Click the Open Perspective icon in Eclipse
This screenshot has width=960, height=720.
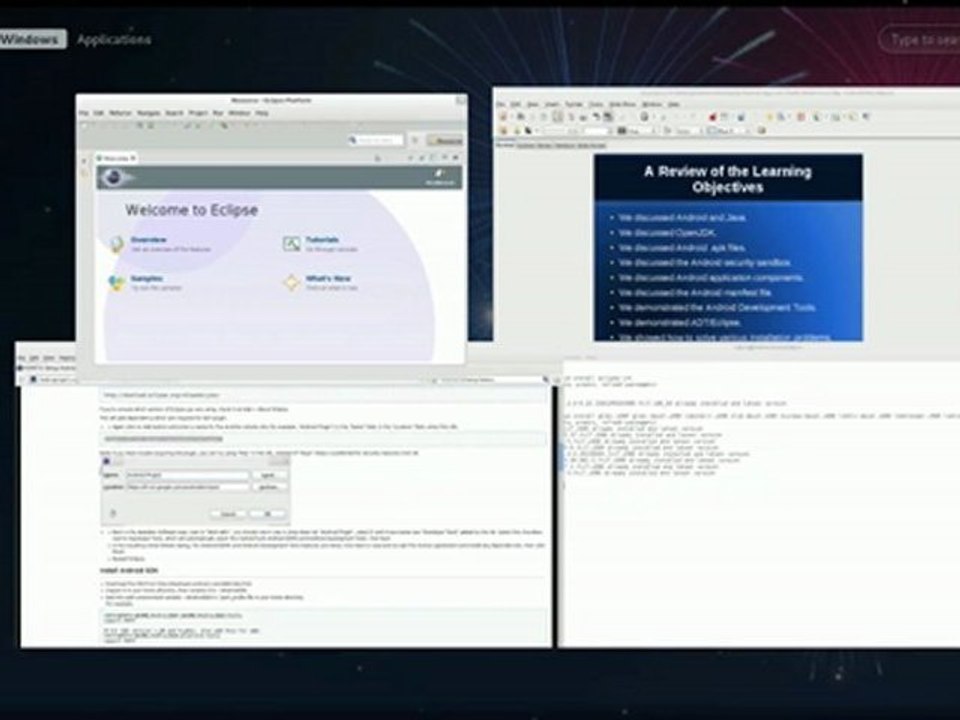[415, 140]
